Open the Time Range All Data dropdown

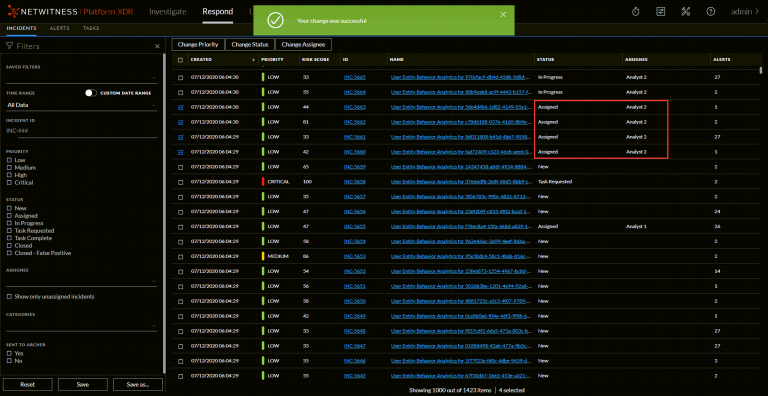coord(81,105)
